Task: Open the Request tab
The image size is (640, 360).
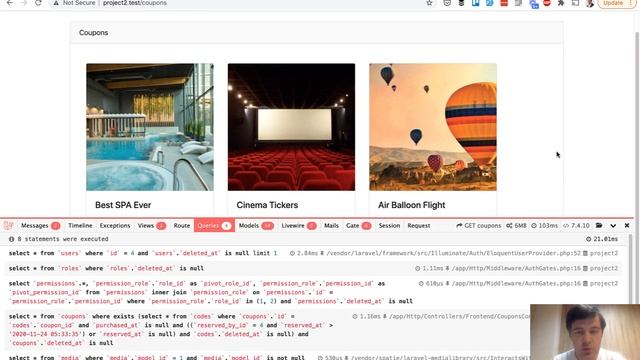Action: pyautogui.click(x=419, y=225)
